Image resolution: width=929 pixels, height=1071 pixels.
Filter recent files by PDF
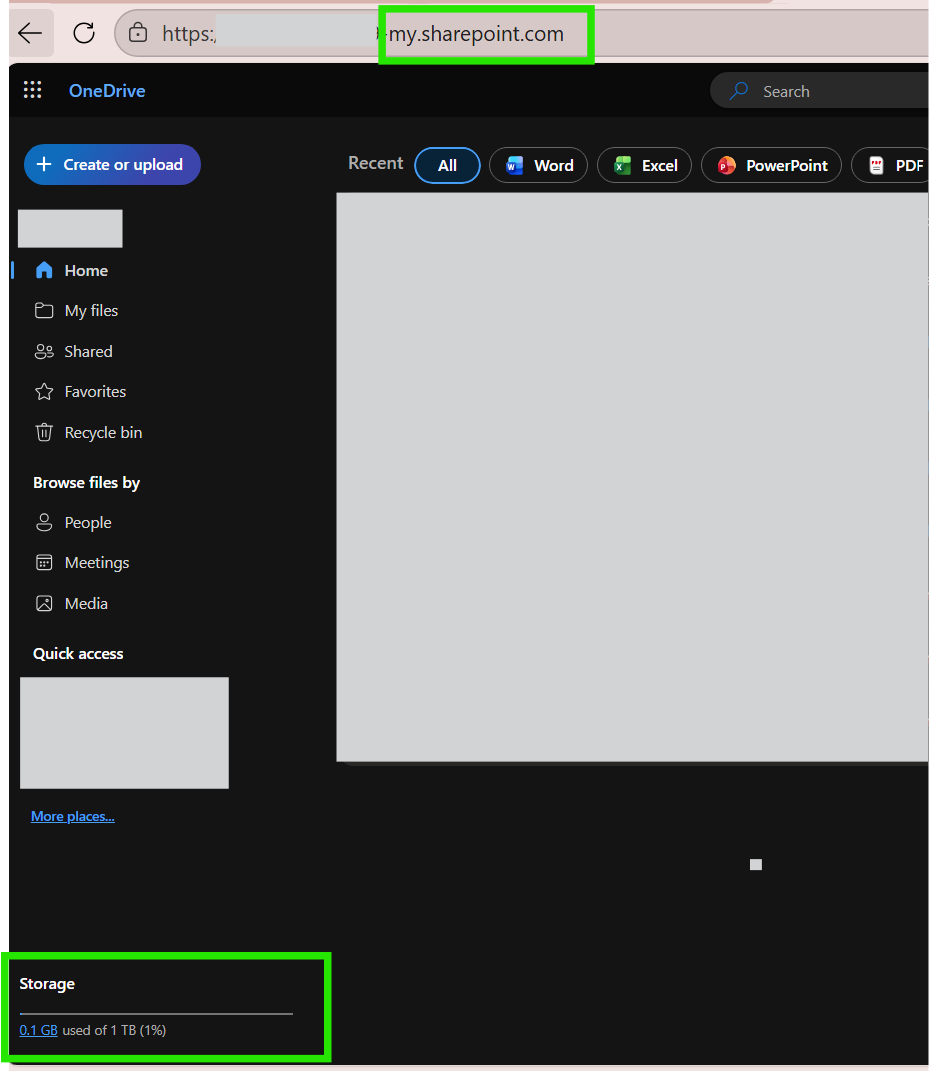coord(890,165)
